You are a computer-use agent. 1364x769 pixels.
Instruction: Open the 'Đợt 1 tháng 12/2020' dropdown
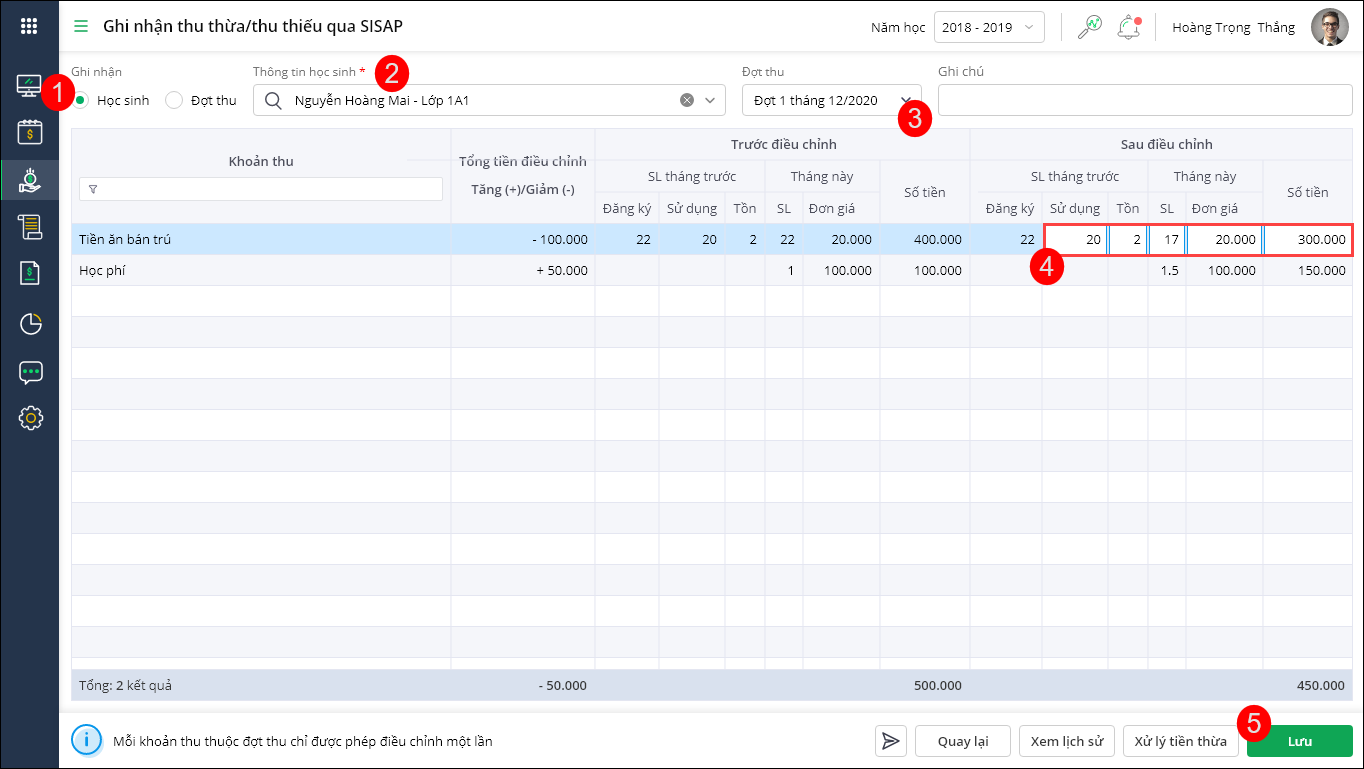[828, 100]
